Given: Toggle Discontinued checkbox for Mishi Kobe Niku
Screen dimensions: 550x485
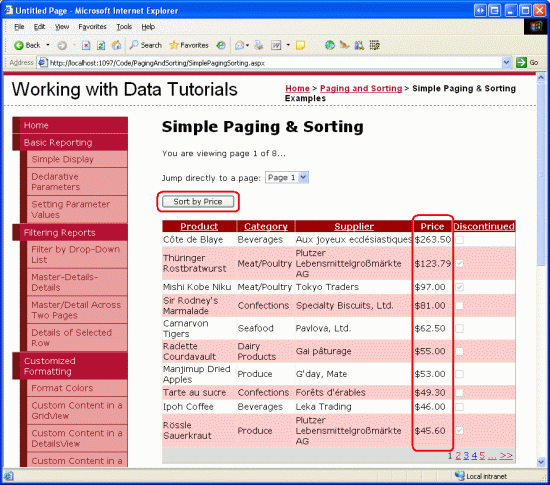Looking at the screenshot, I should point(459,287).
